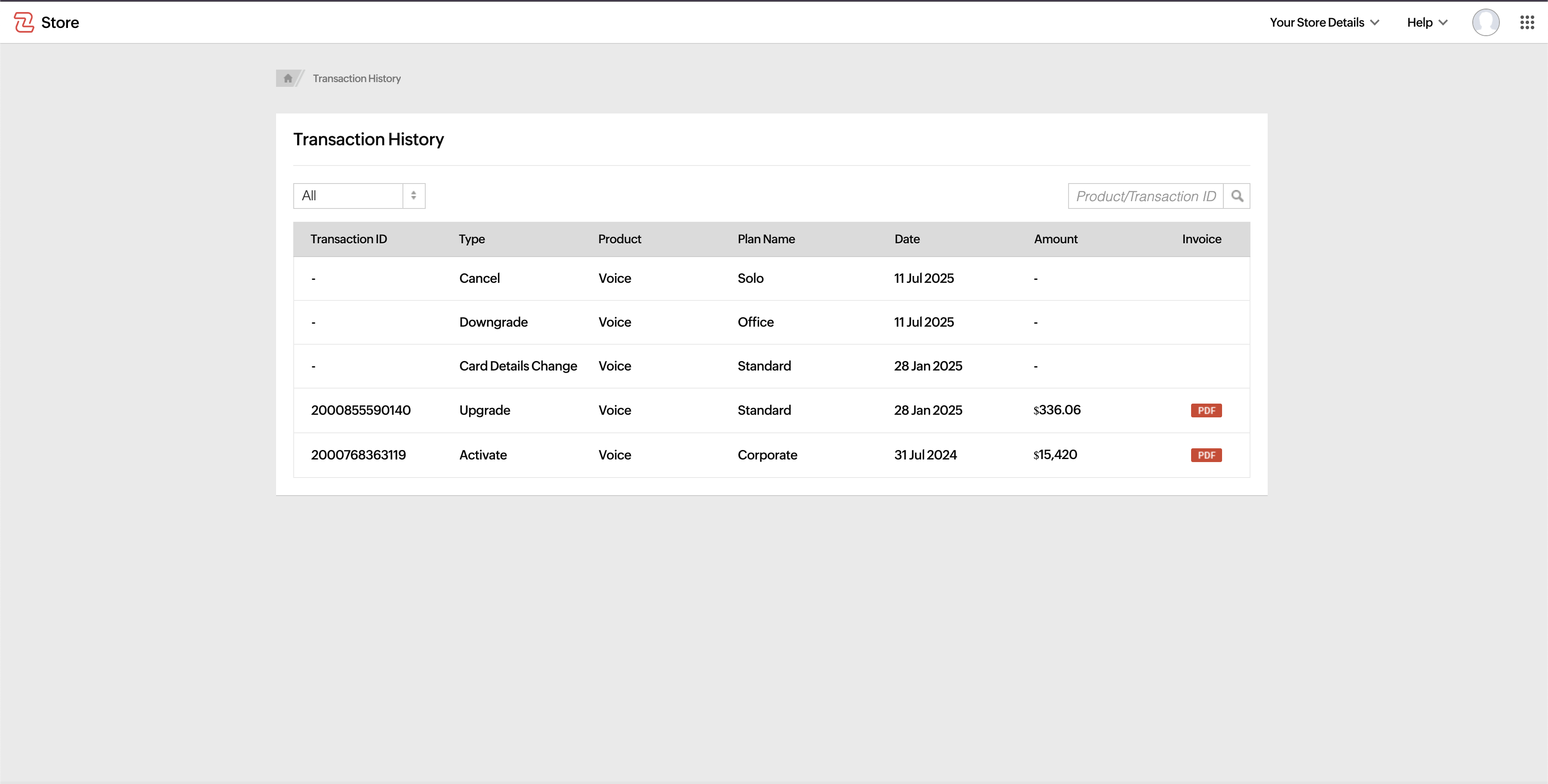This screenshot has width=1548, height=784.
Task: Click the Amount column header
Action: click(1055, 239)
